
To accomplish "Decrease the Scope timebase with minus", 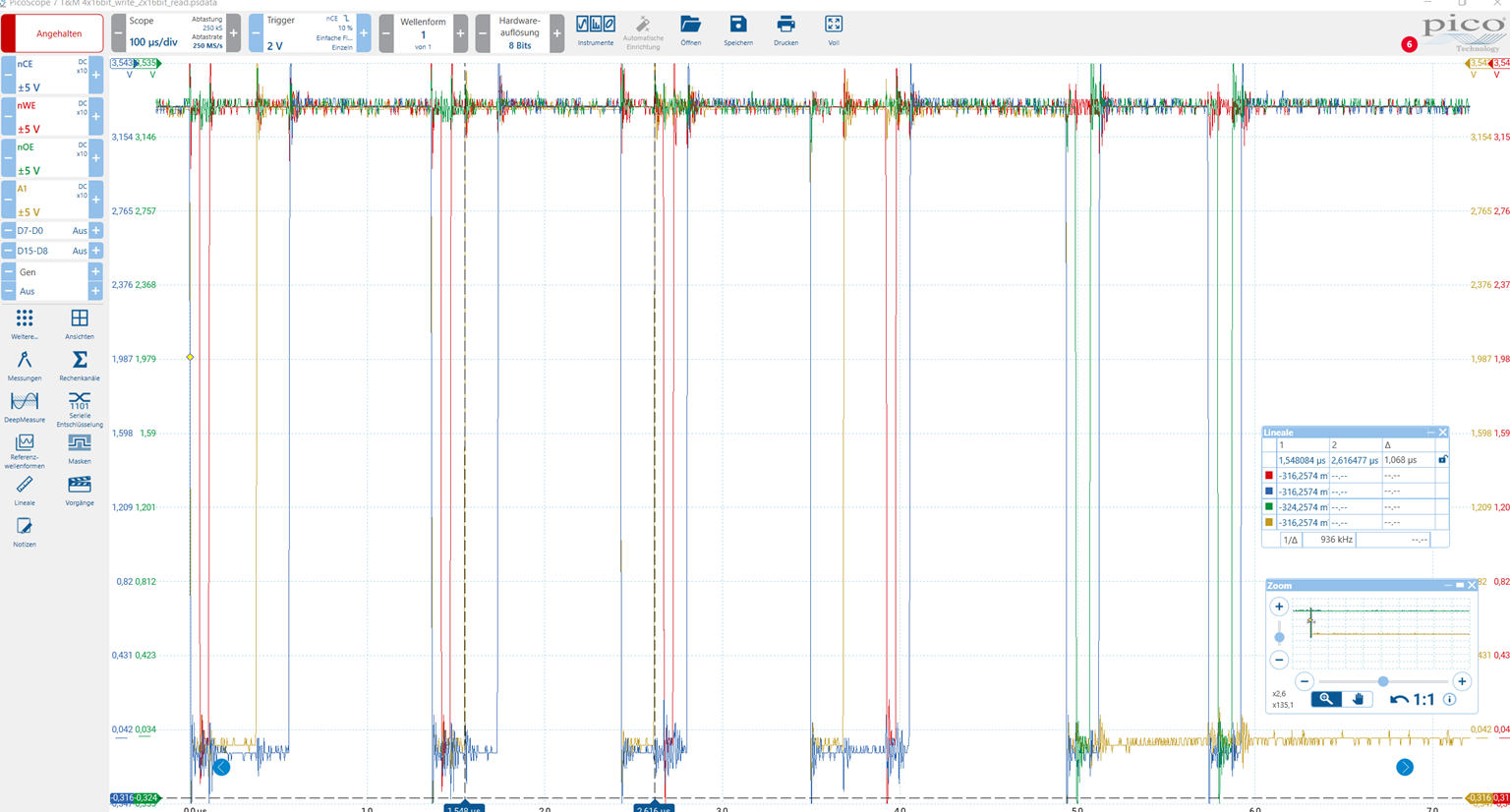I will (x=119, y=33).
